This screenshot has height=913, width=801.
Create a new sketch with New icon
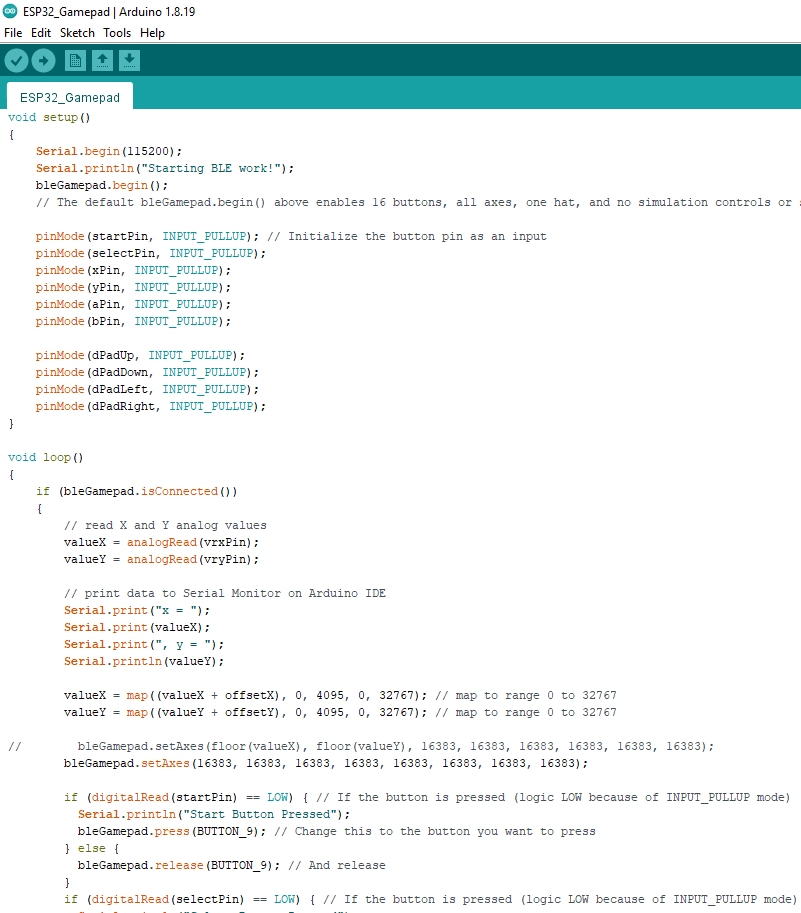(x=75, y=61)
